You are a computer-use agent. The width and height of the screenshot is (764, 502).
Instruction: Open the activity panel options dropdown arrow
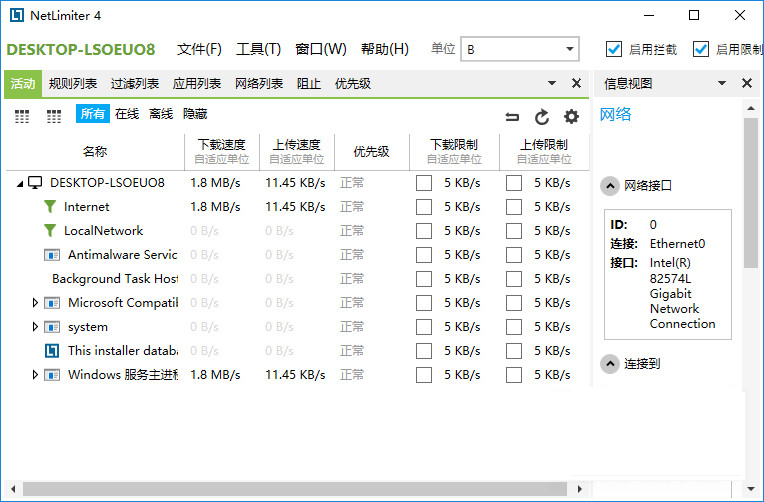click(x=552, y=83)
